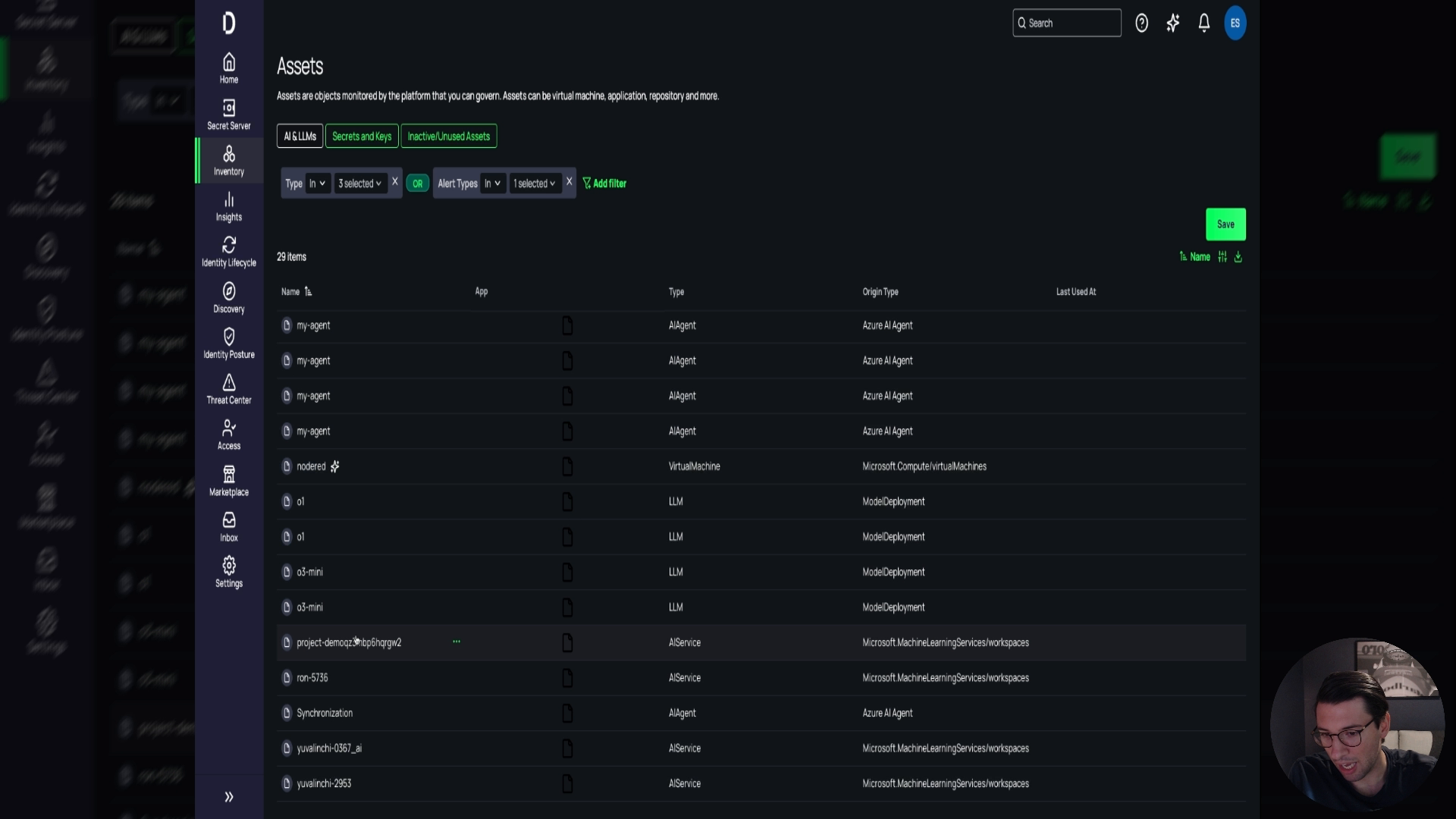Open the Insights section
The width and height of the screenshot is (1456, 819).
point(228,205)
